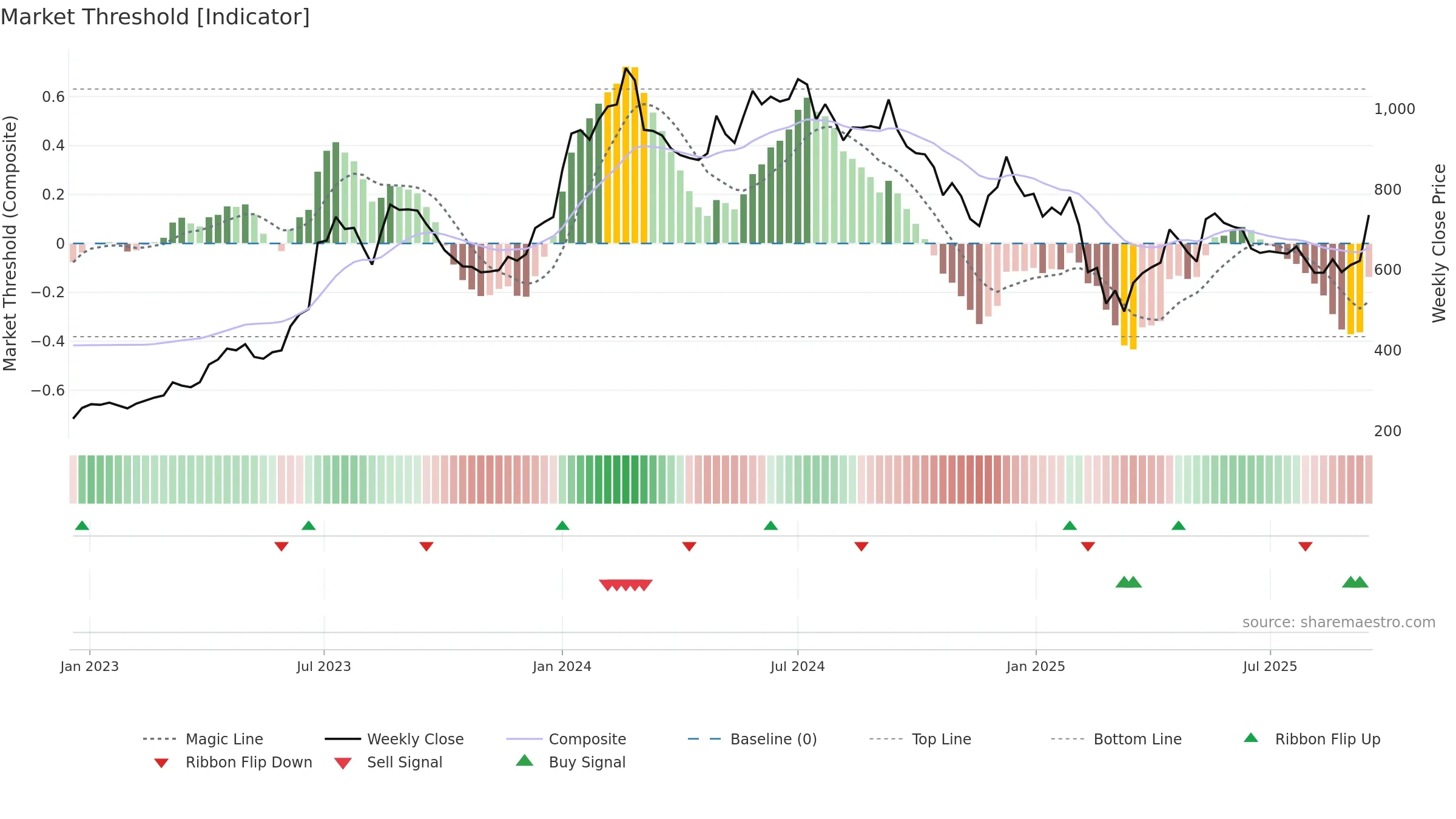Toggle the Top Line legend entry
The image size is (1456, 819).
pos(920,739)
